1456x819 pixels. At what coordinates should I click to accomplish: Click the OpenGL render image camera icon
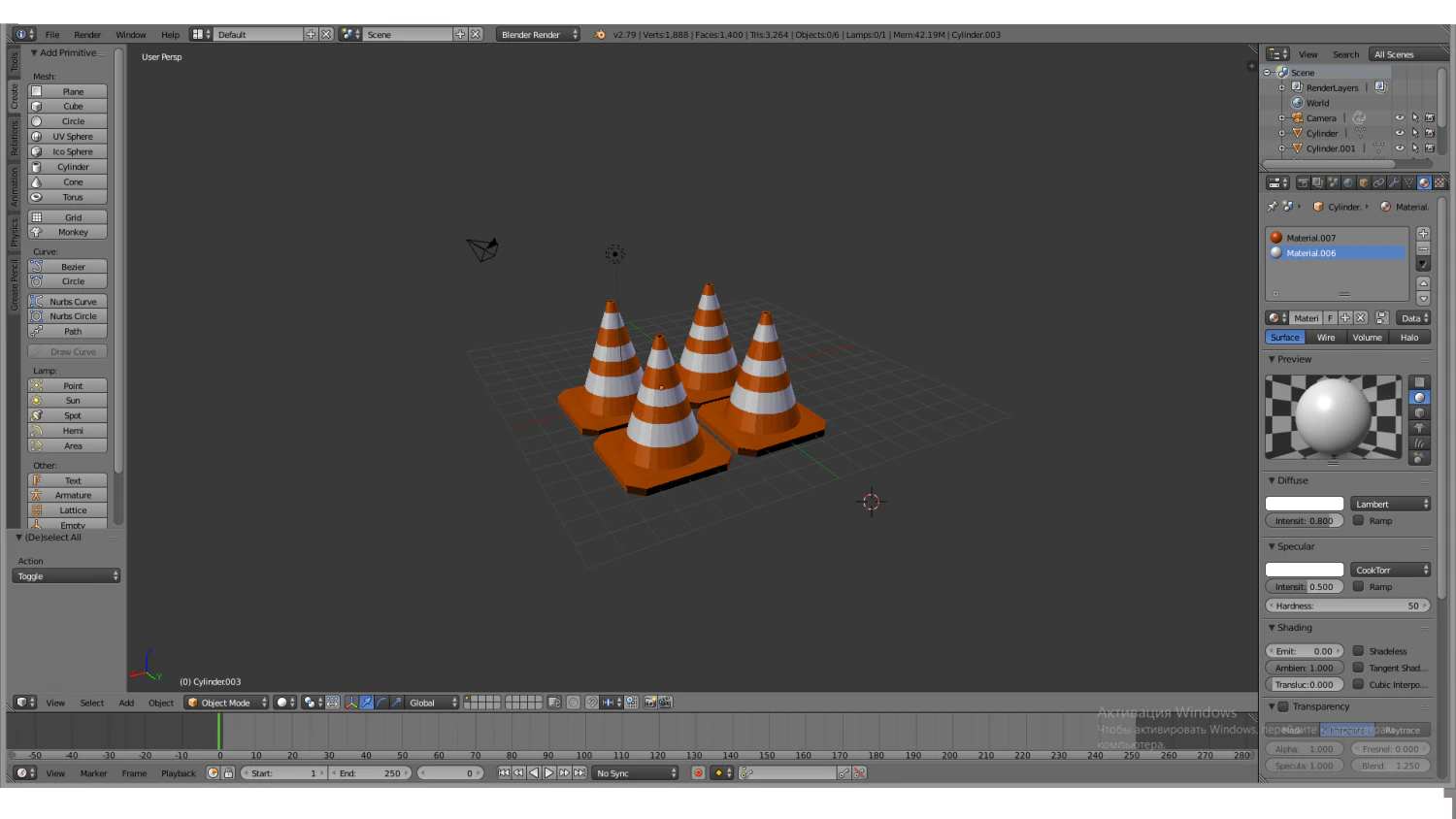650,703
